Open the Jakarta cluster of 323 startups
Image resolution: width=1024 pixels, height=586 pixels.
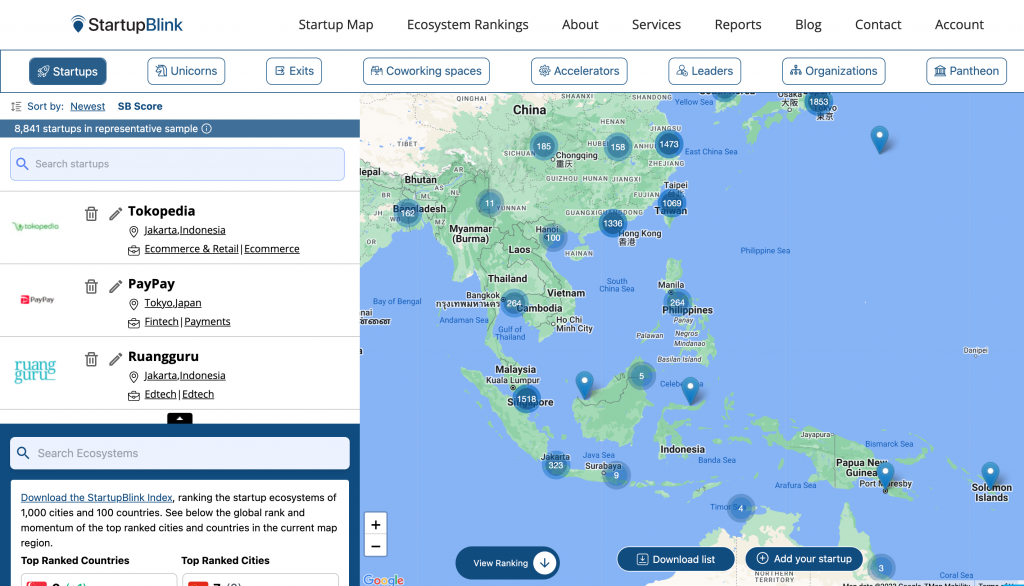(556, 465)
